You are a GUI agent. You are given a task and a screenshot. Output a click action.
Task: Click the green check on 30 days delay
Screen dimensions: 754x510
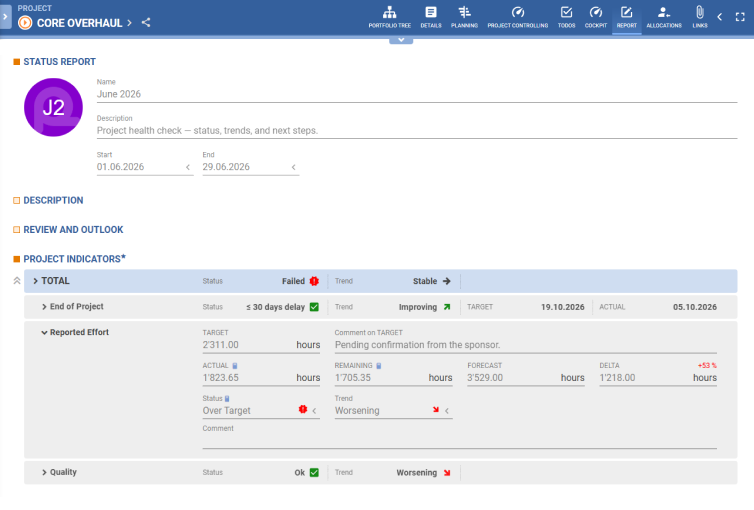314,307
